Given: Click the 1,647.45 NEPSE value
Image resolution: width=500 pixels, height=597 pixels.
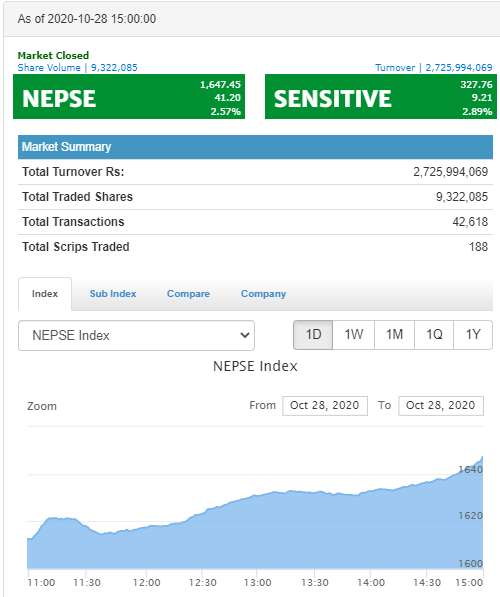Looking at the screenshot, I should 220,85.
